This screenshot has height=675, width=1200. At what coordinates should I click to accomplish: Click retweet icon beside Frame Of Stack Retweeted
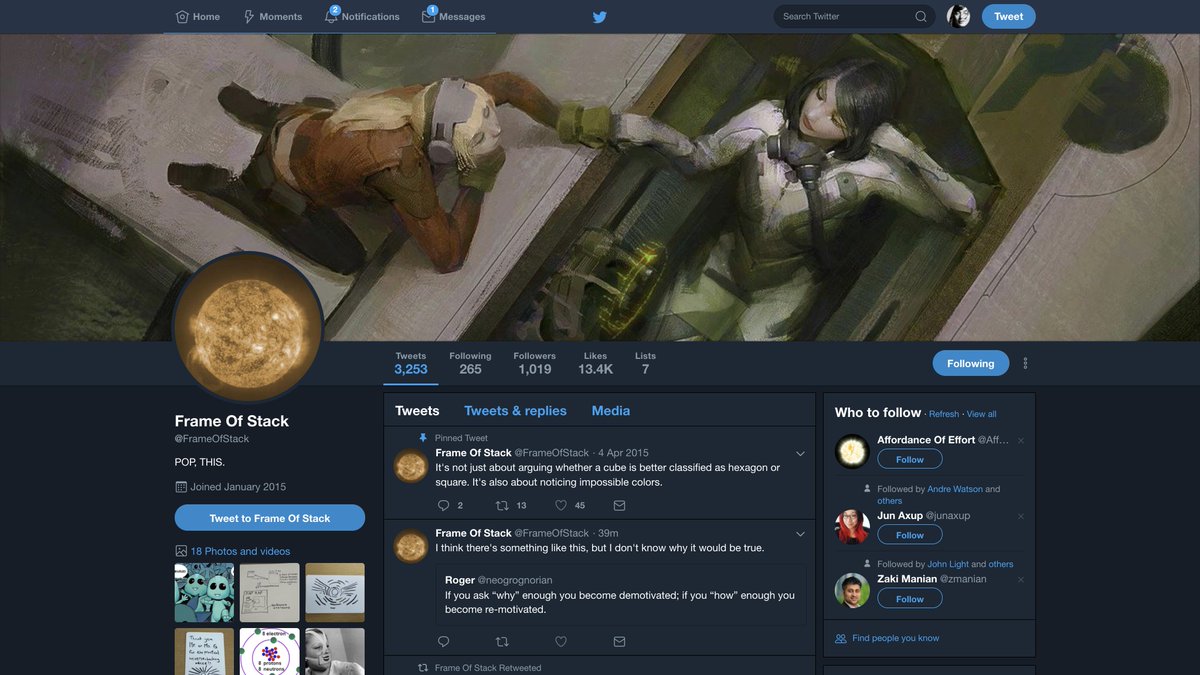pyautogui.click(x=423, y=668)
